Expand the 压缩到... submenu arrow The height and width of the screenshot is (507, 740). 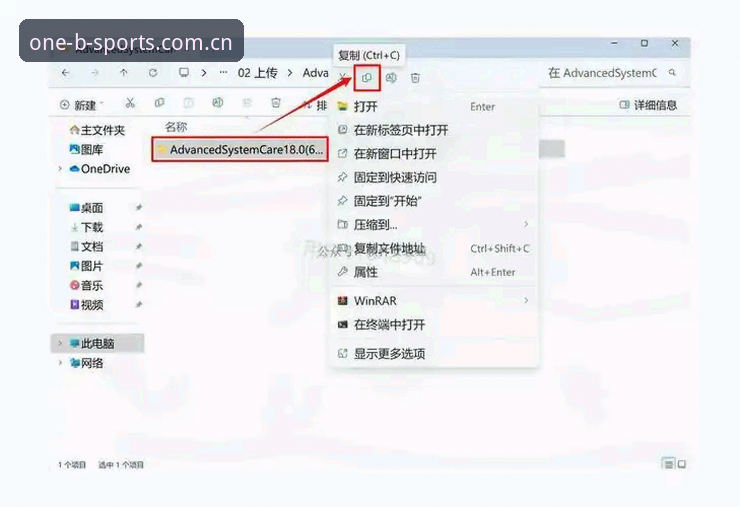(526, 224)
